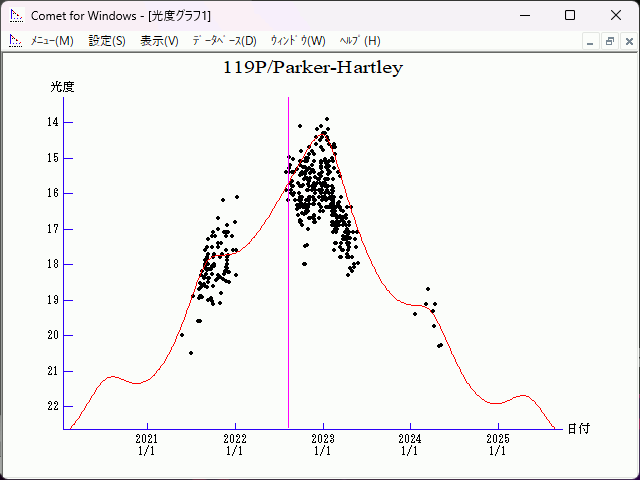Restore down the inner graph child window

coord(609,41)
